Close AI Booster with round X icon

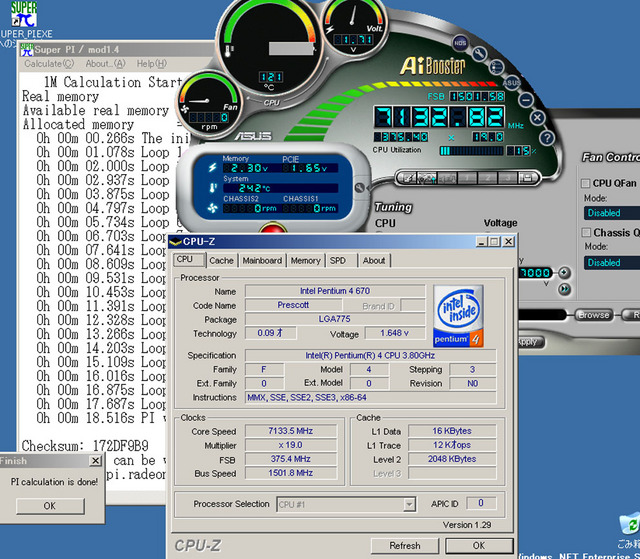pos(538,118)
